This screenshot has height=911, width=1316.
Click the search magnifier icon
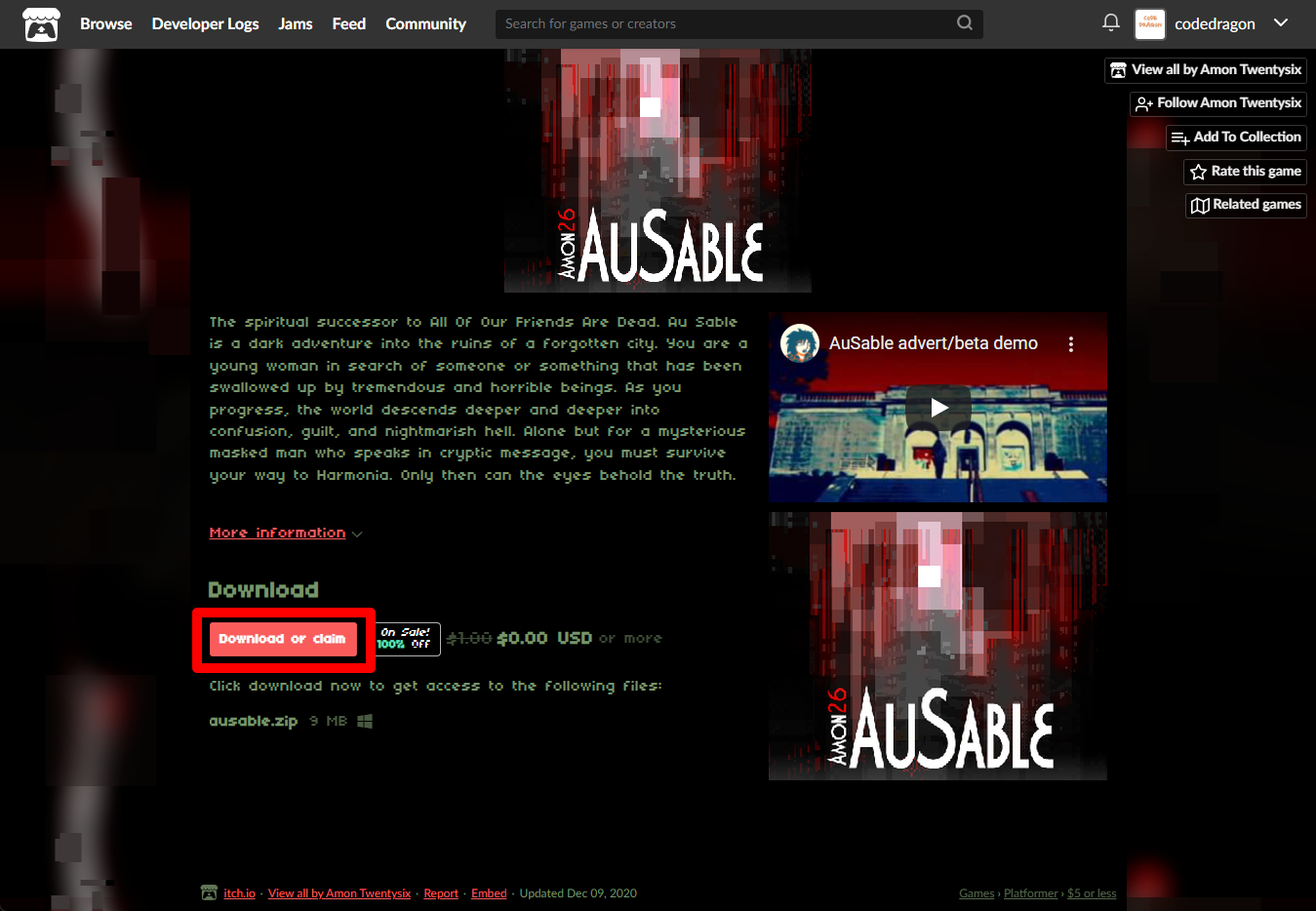click(965, 22)
